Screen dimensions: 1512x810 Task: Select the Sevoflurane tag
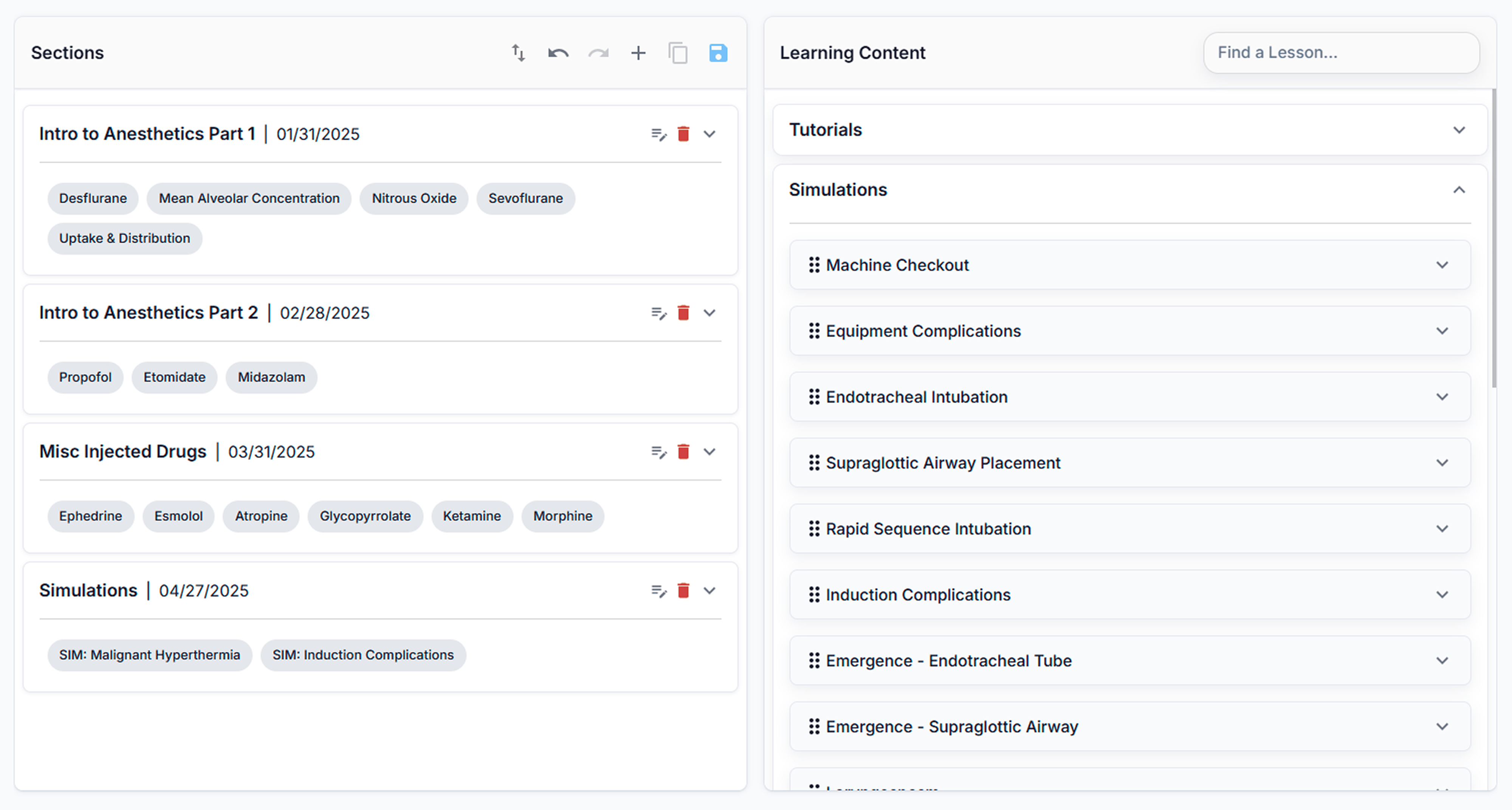(525, 198)
